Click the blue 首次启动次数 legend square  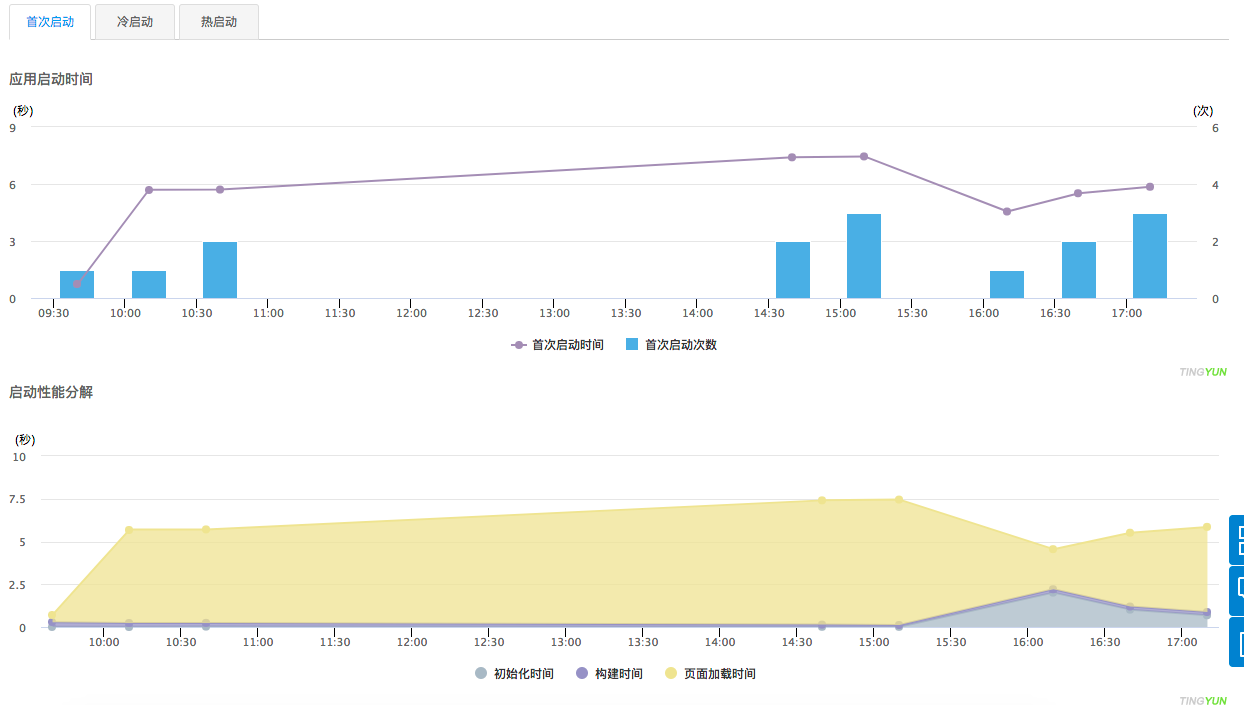[x=632, y=345]
